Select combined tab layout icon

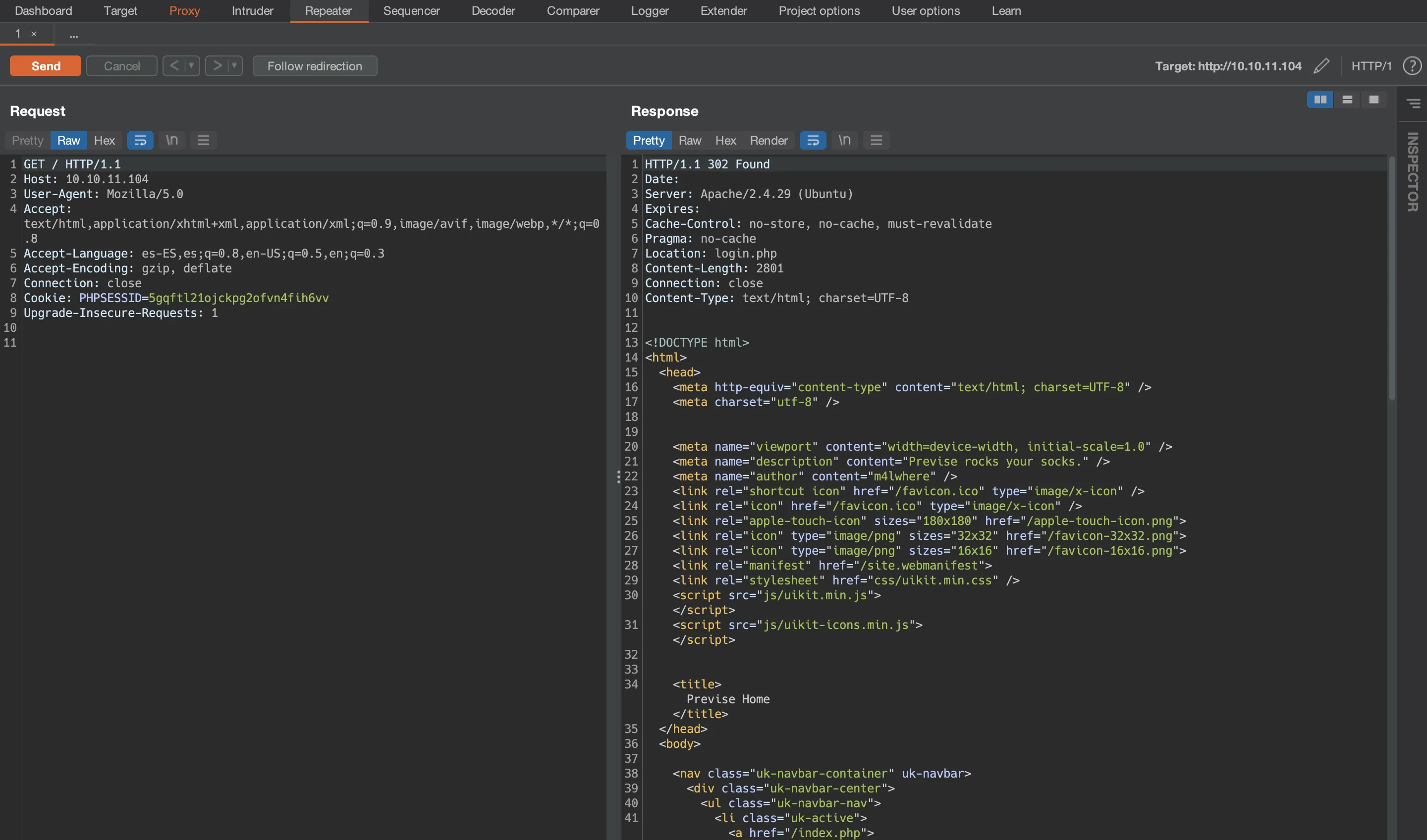pos(1374,100)
